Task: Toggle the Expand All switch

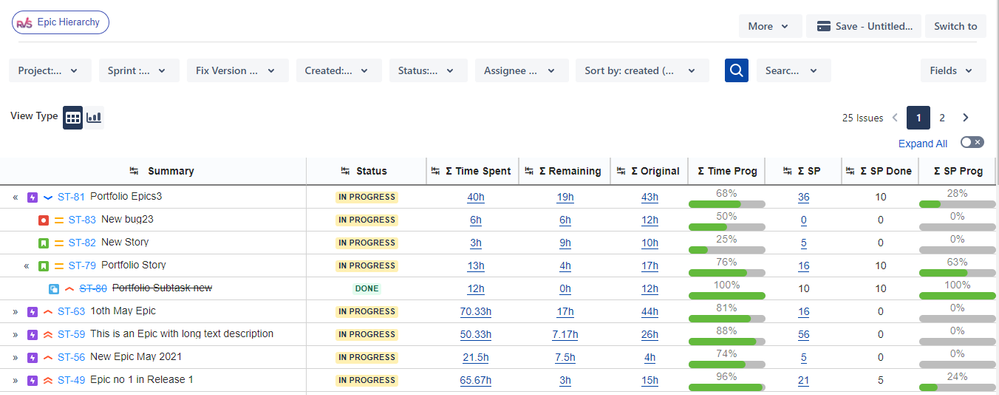Action: (972, 143)
